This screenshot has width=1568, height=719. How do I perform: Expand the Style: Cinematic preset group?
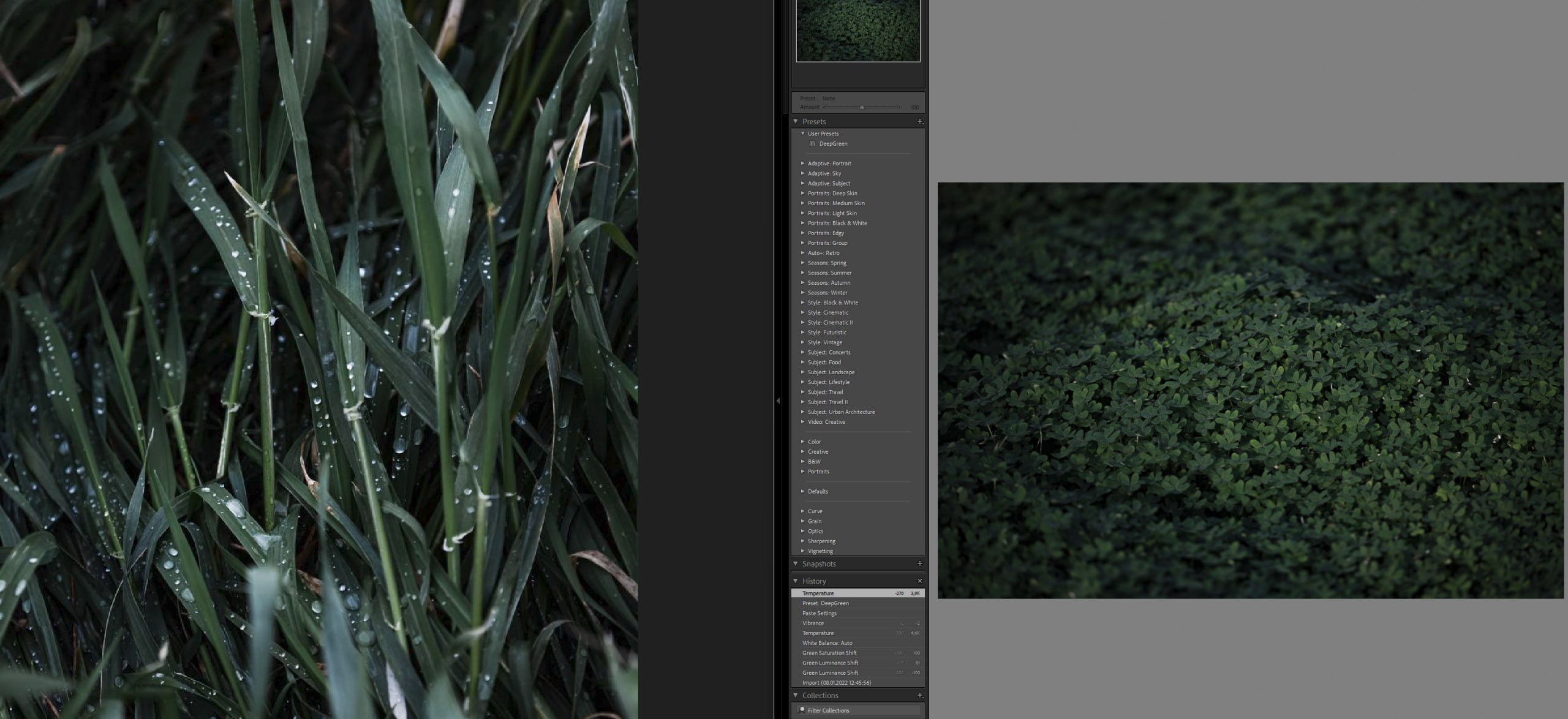(x=803, y=312)
